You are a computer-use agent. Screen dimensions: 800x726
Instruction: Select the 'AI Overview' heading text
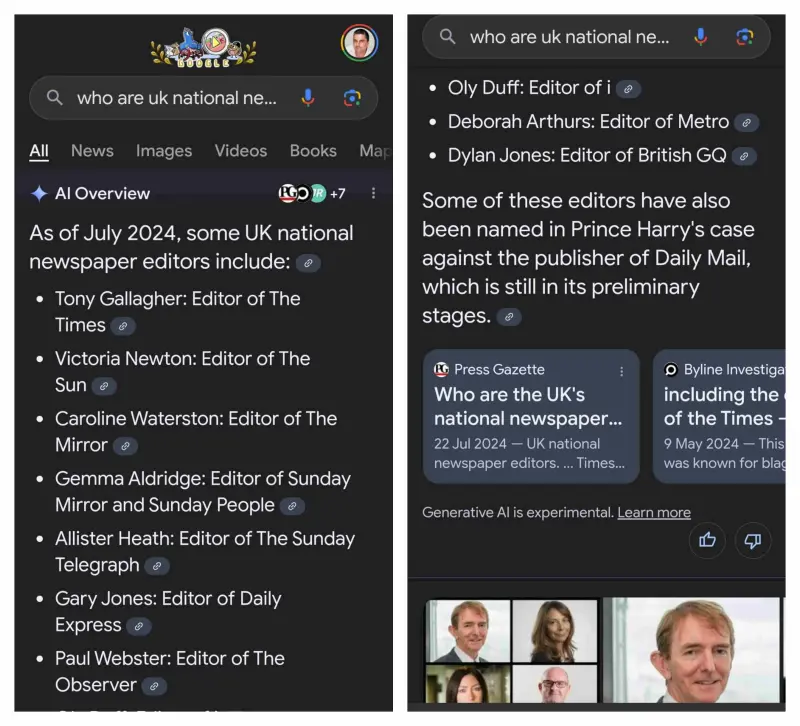(x=103, y=193)
